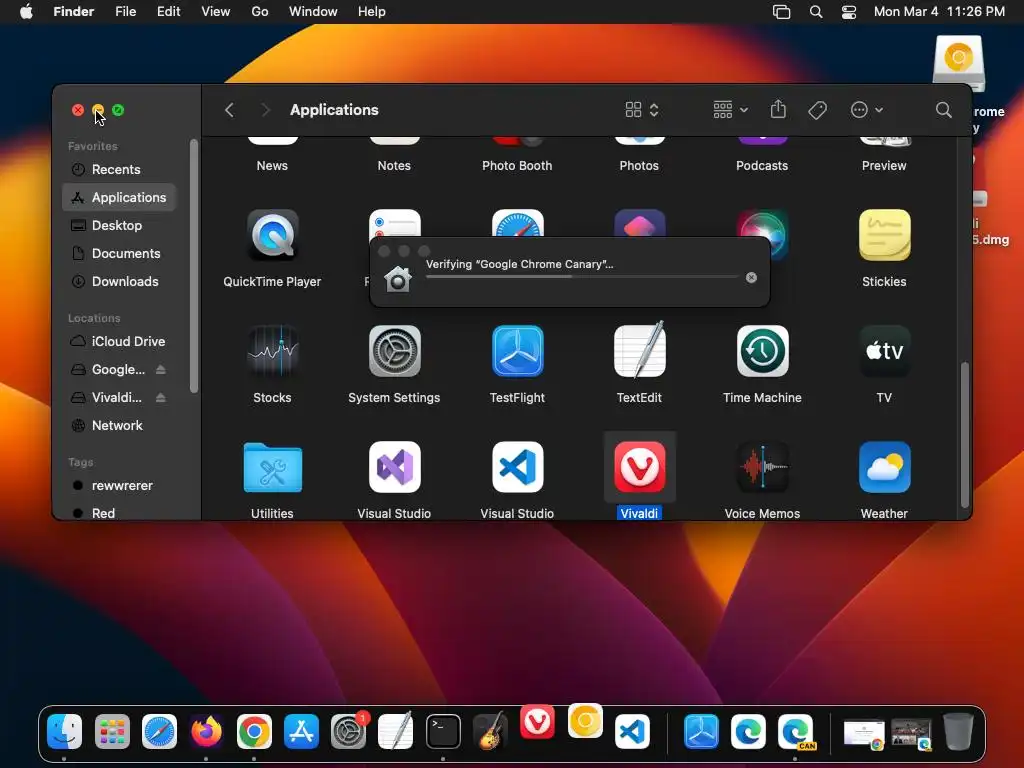Viewport: 1024px width, 768px height.
Task: Click the verification progress bar
Action: click(x=582, y=277)
